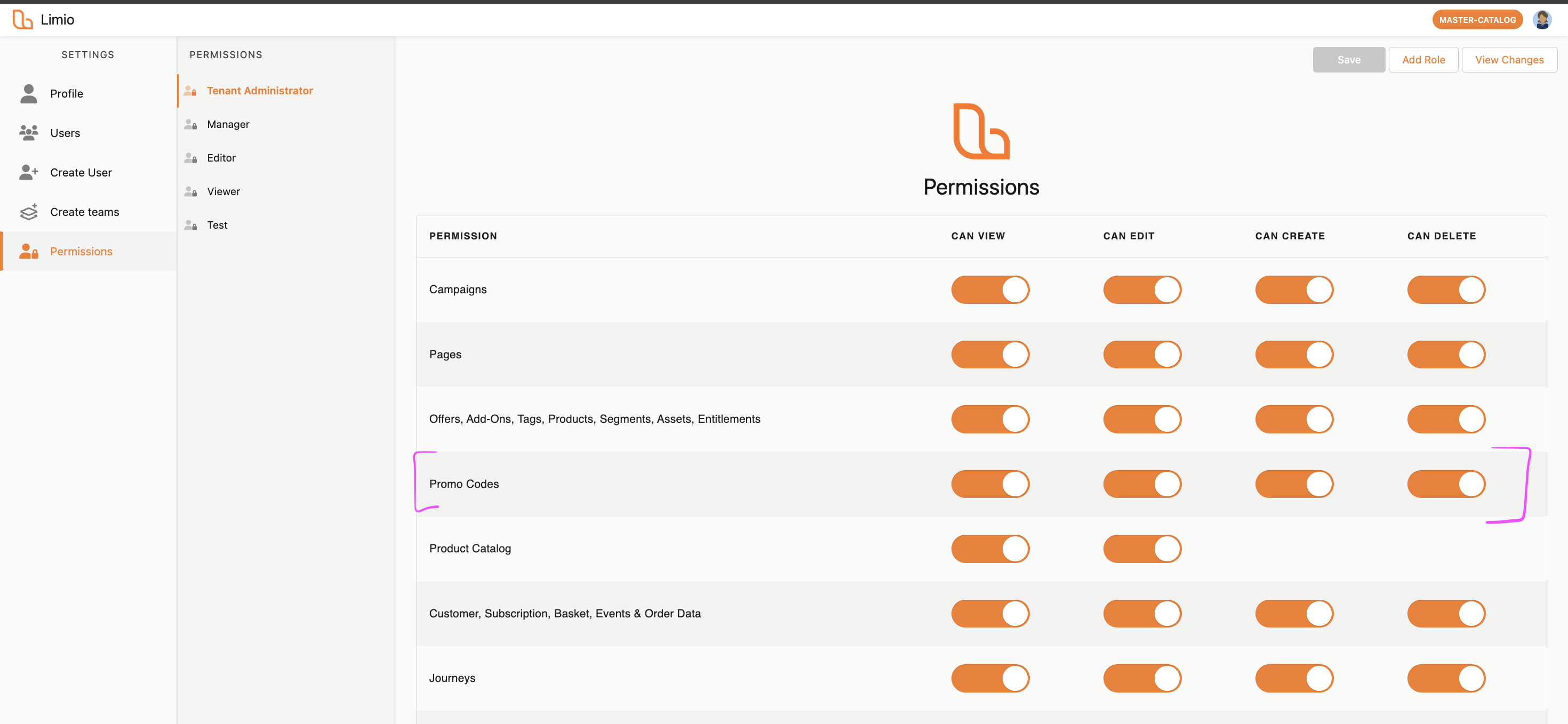Toggle Promo Codes Can Create
This screenshot has width=1568, height=724.
[x=1294, y=484]
